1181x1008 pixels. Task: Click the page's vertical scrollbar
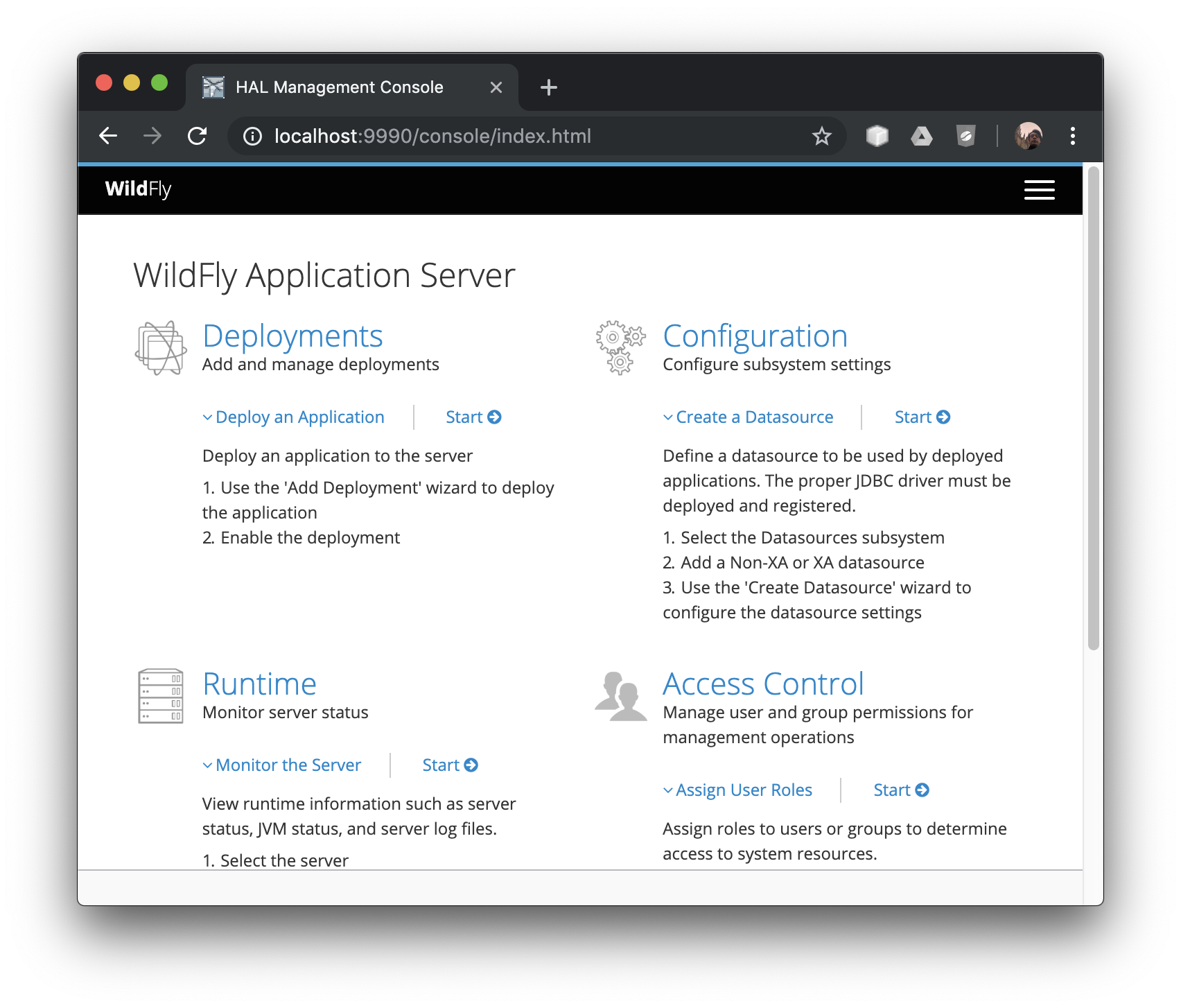(1093, 409)
